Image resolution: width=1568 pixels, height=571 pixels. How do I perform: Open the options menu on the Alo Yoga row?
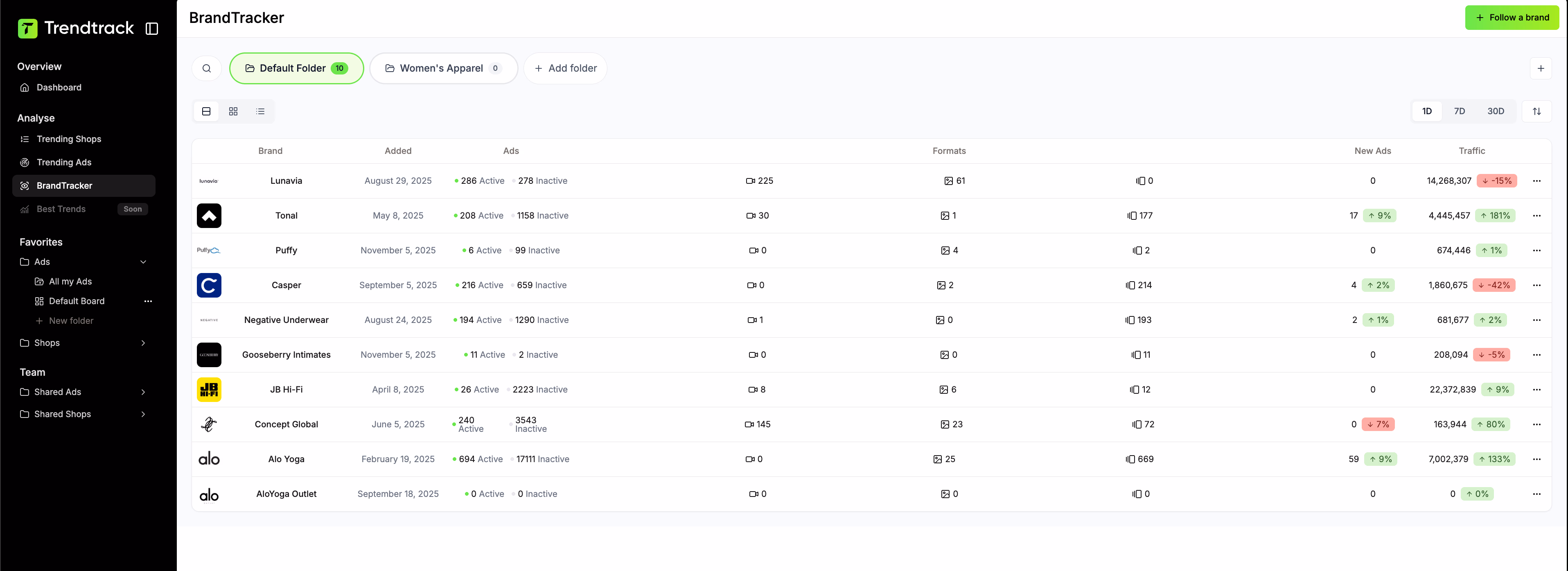tap(1537, 459)
